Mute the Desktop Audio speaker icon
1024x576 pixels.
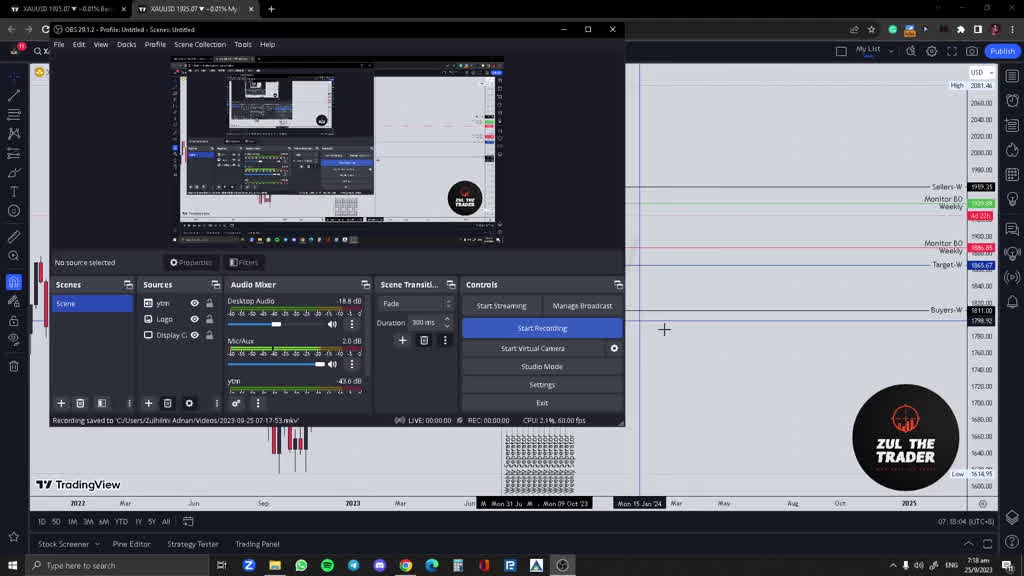[332, 324]
